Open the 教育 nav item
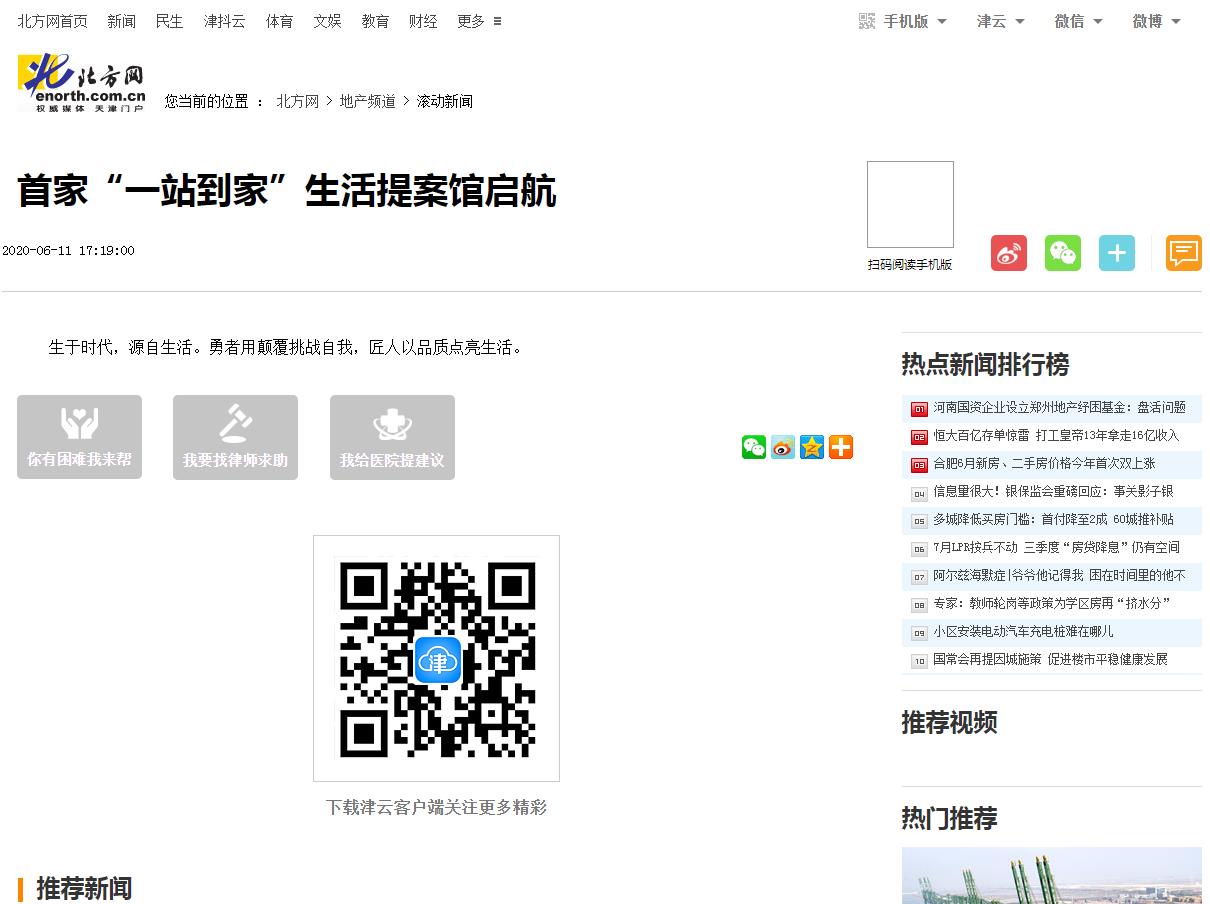1210x904 pixels. point(375,21)
